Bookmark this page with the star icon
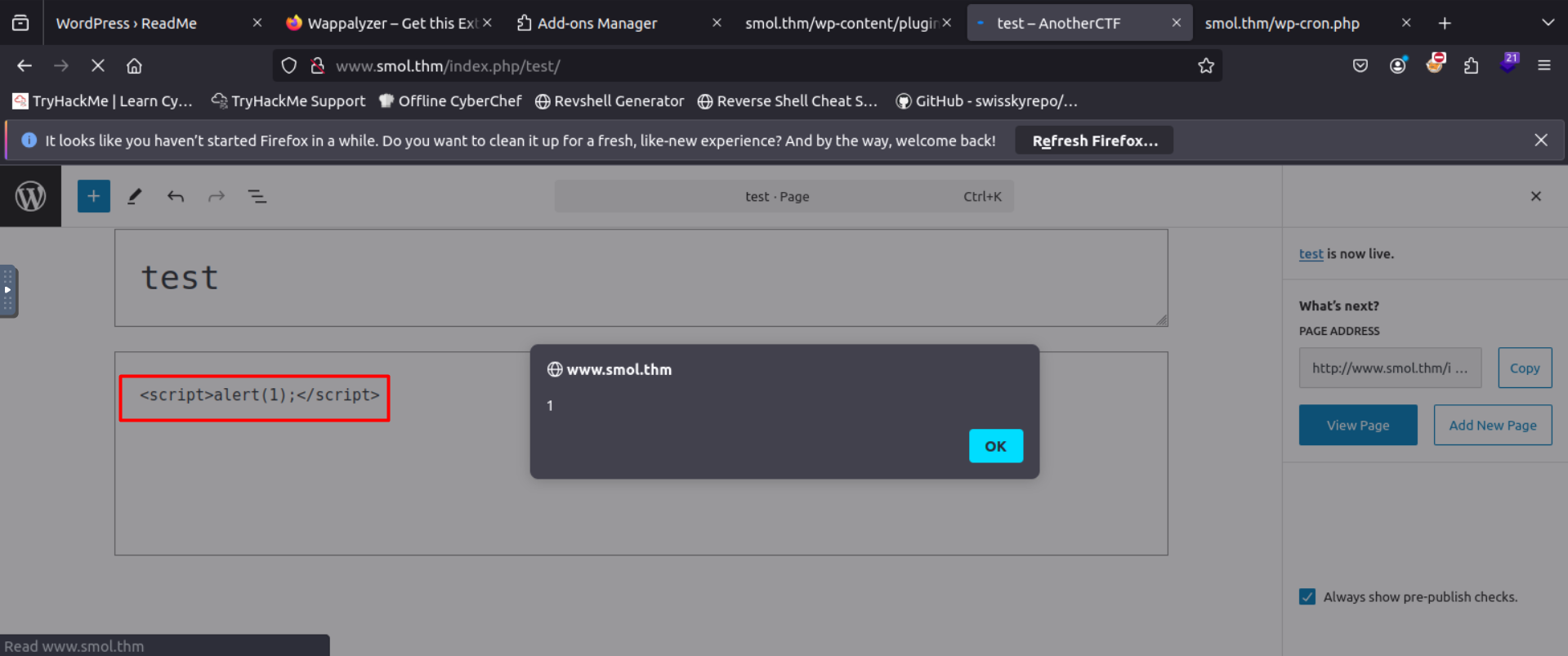The width and height of the screenshot is (1568, 656). pos(1205,66)
